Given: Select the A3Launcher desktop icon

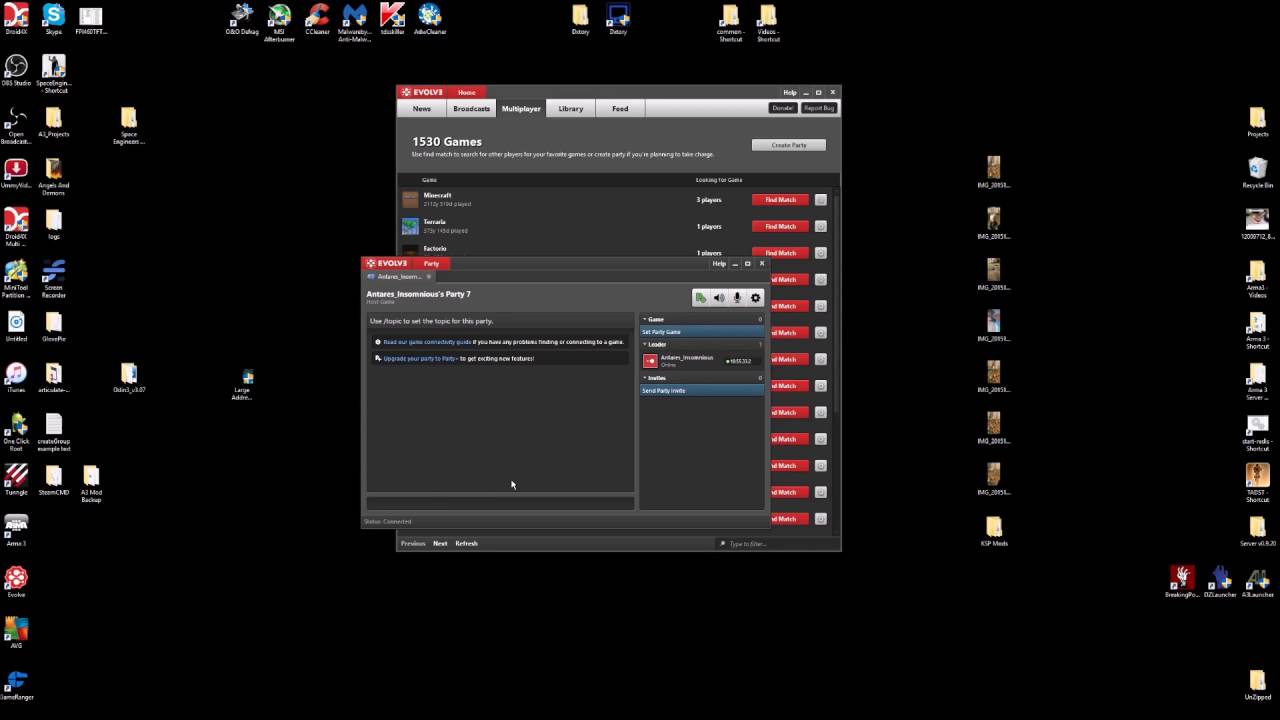Looking at the screenshot, I should (x=1257, y=582).
